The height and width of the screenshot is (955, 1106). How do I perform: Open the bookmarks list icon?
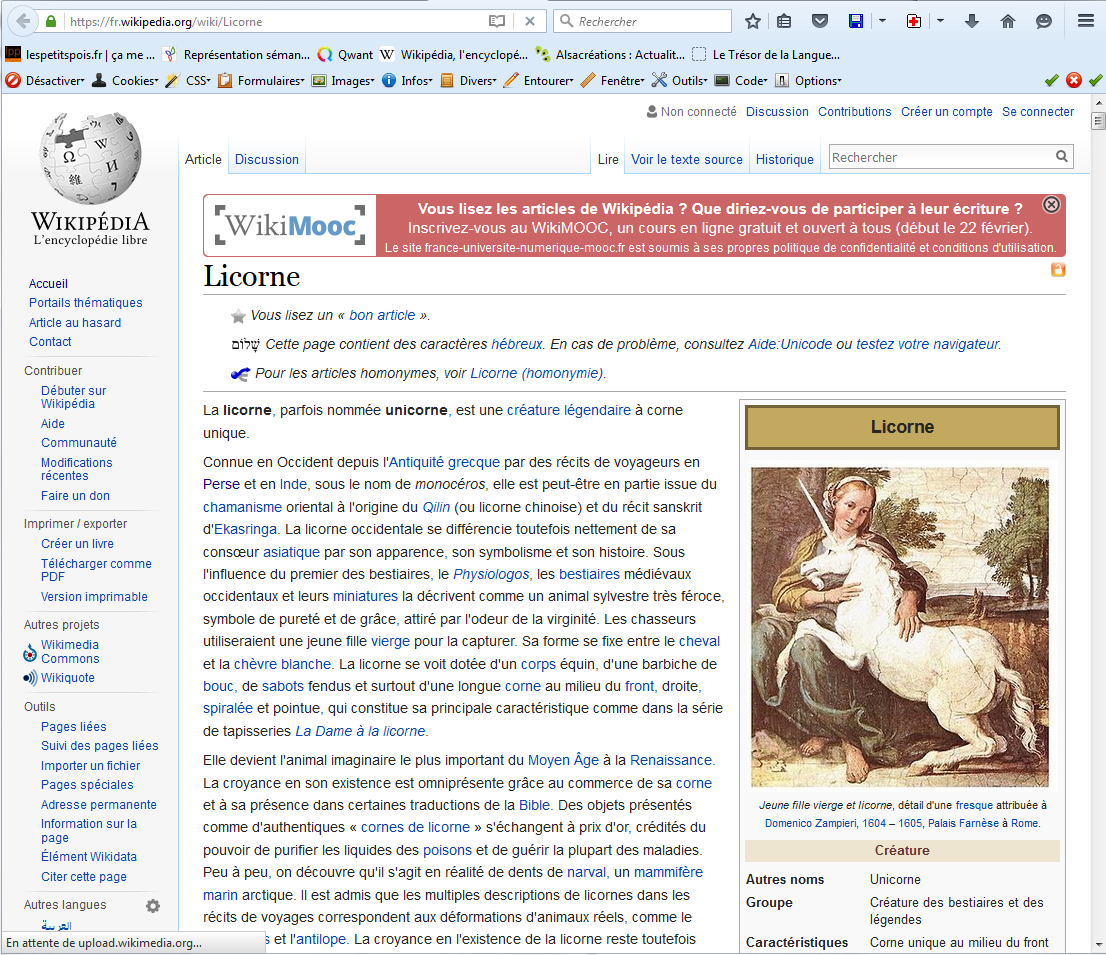coord(784,21)
